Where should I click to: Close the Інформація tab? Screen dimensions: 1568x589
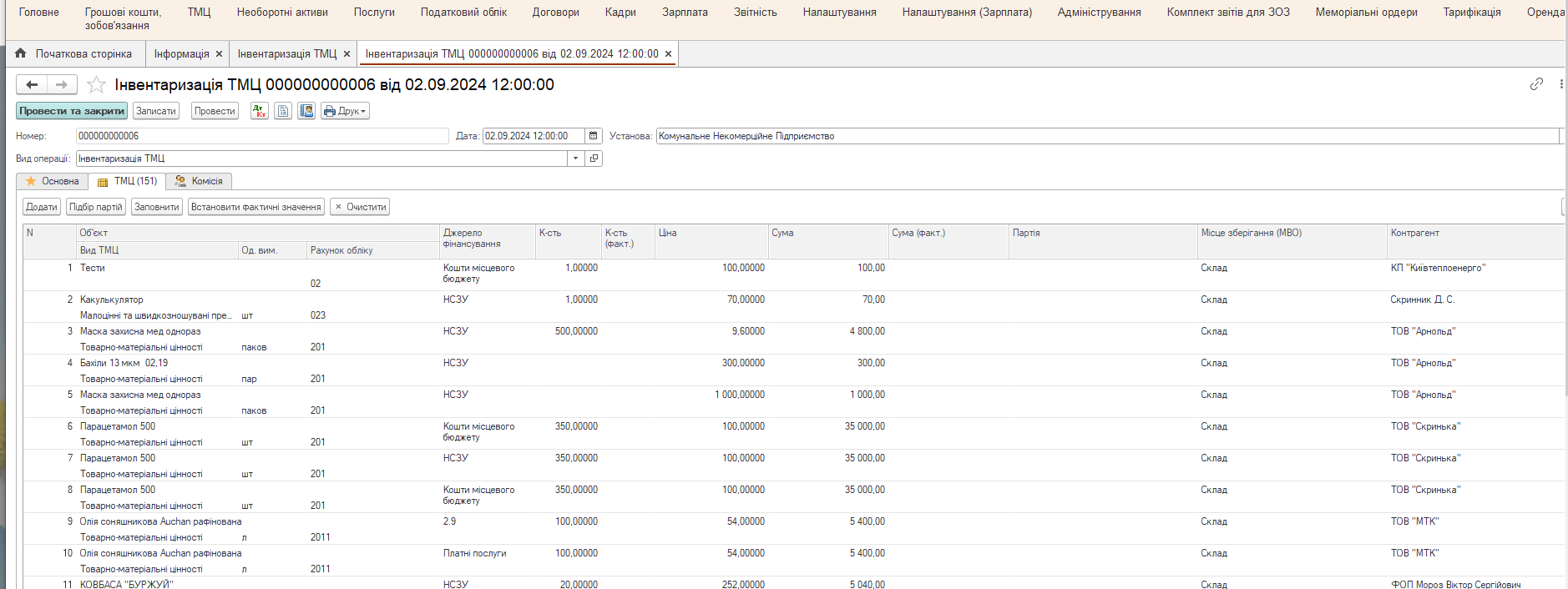[x=219, y=54]
